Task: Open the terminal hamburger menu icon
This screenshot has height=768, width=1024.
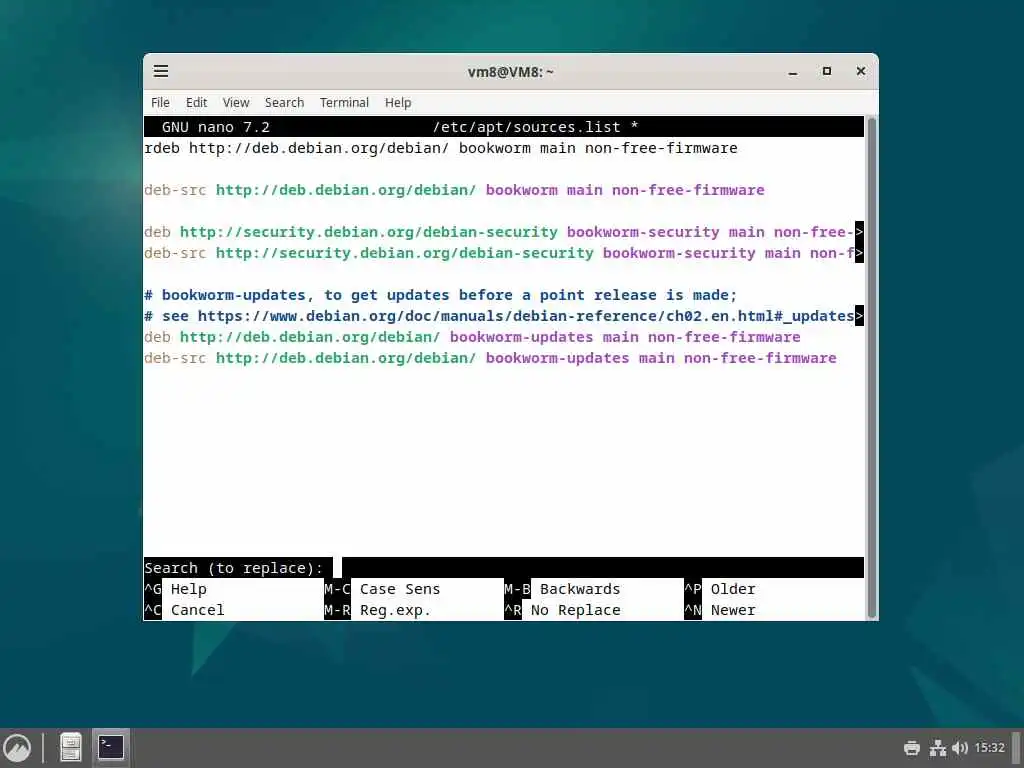Action: [x=161, y=71]
